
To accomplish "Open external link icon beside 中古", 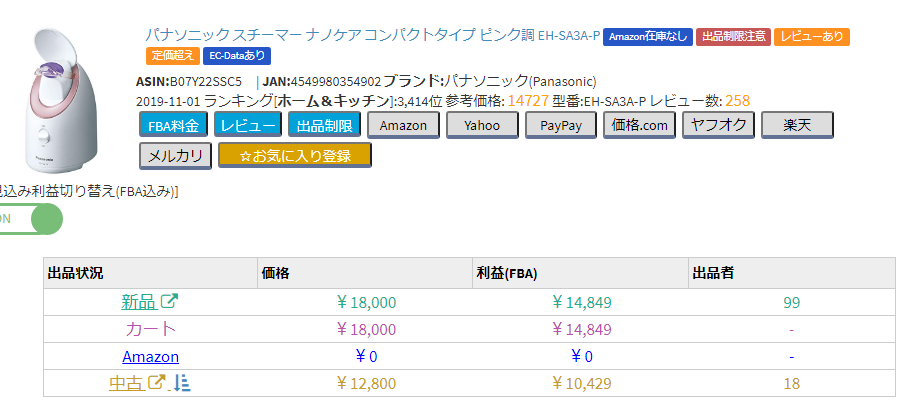I will 157,382.
